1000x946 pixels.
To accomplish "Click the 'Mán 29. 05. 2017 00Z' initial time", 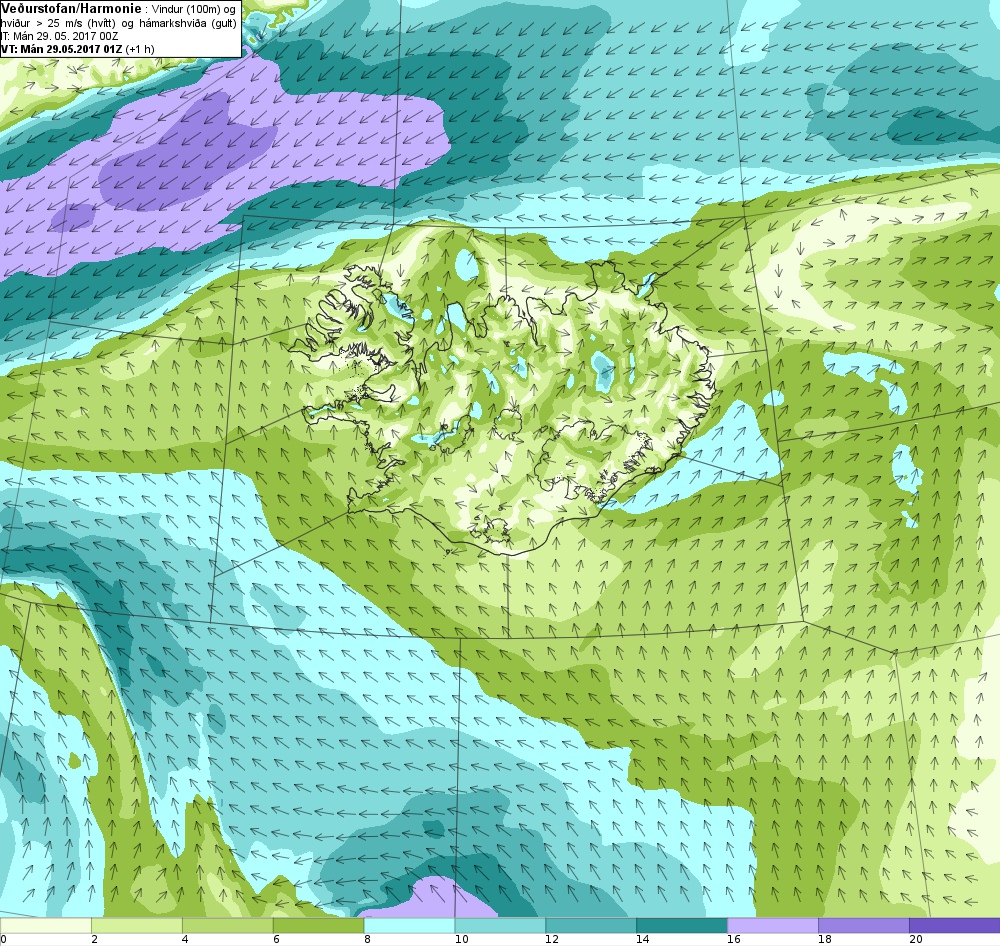I will point(66,36).
